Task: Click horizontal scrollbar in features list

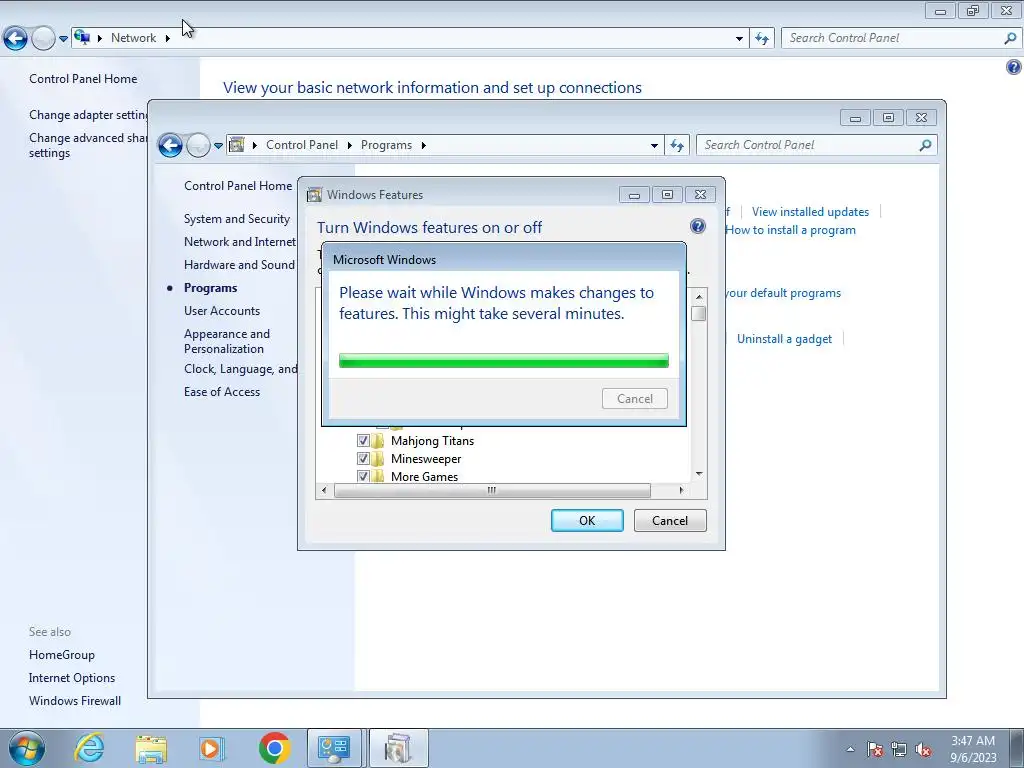Action: [492, 490]
